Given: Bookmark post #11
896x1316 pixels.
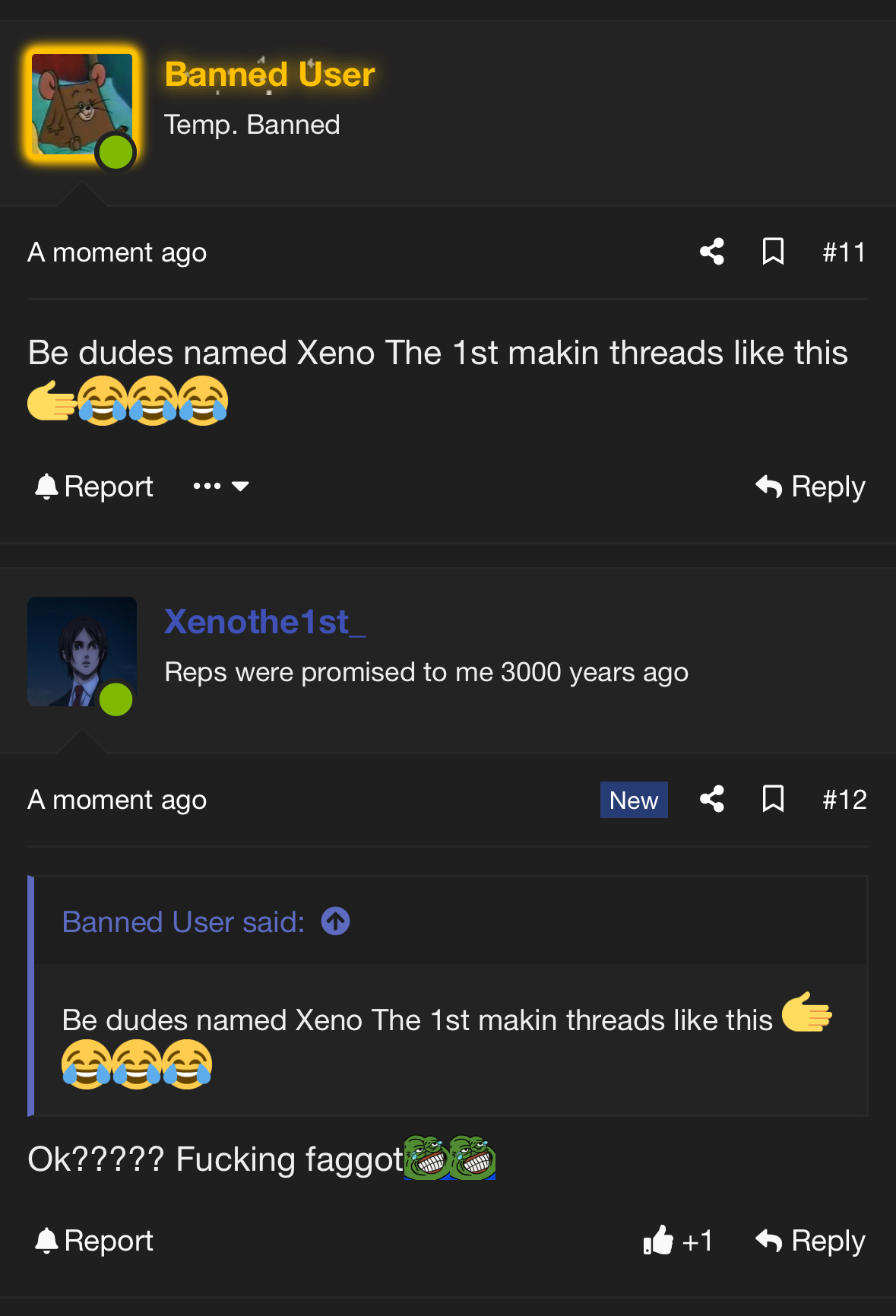Looking at the screenshot, I should pyautogui.click(x=773, y=252).
